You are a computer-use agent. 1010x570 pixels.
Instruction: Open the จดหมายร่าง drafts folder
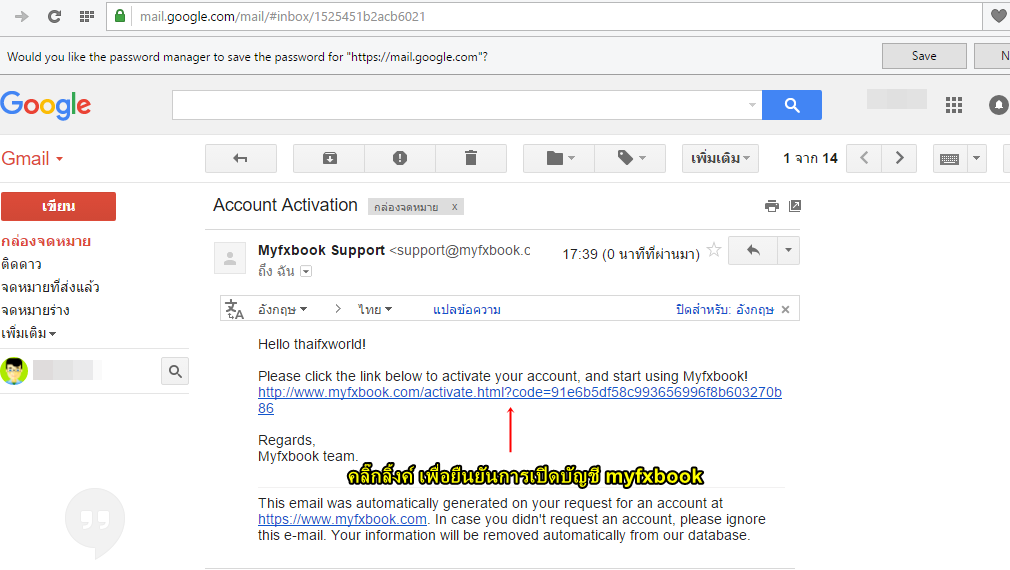tap(35, 310)
